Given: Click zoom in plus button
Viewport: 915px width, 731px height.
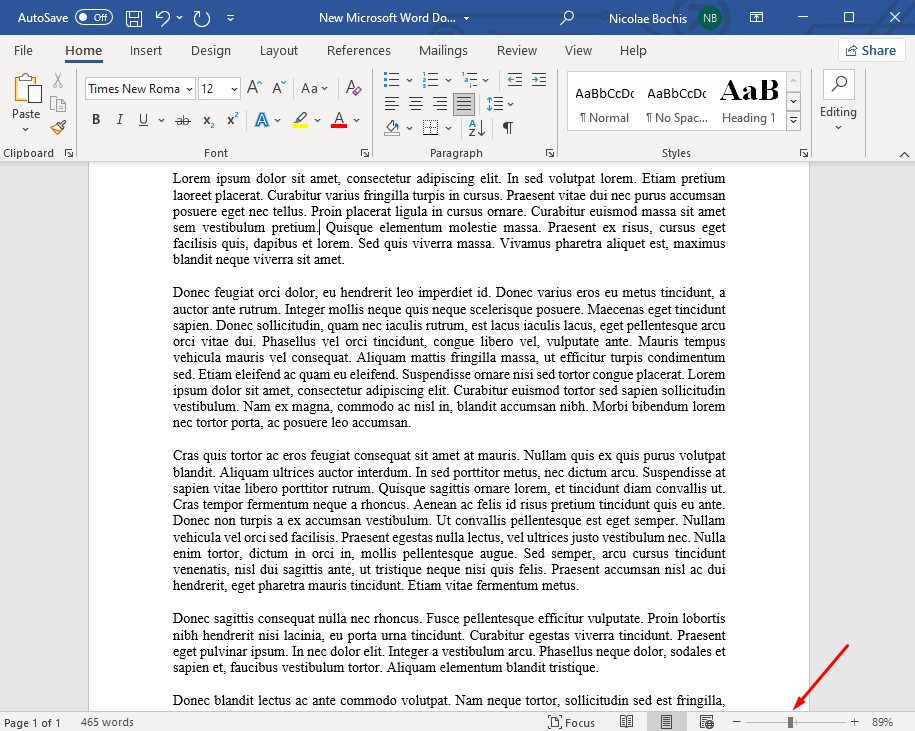Looking at the screenshot, I should 854,722.
